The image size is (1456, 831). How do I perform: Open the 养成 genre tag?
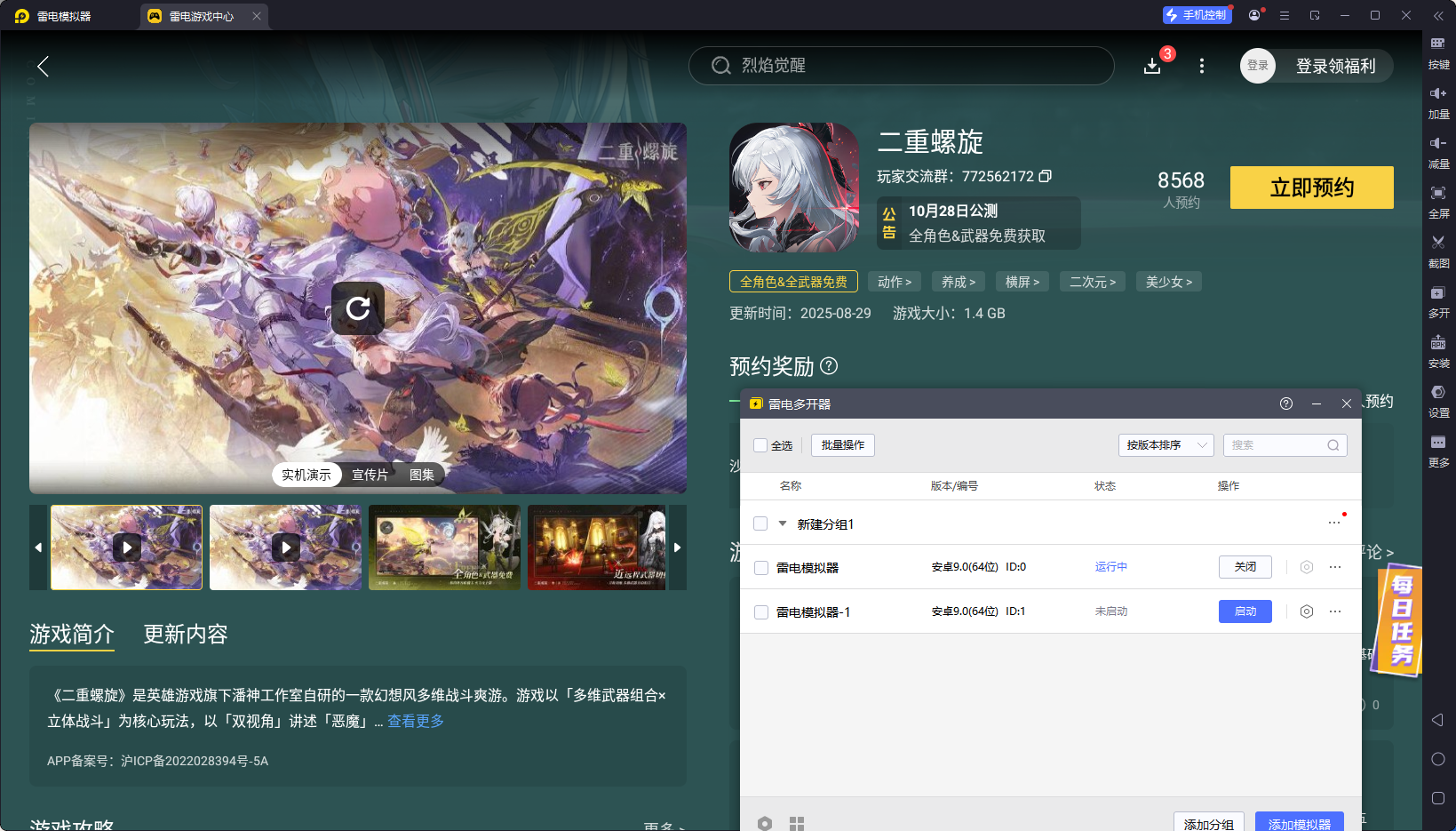pos(959,282)
